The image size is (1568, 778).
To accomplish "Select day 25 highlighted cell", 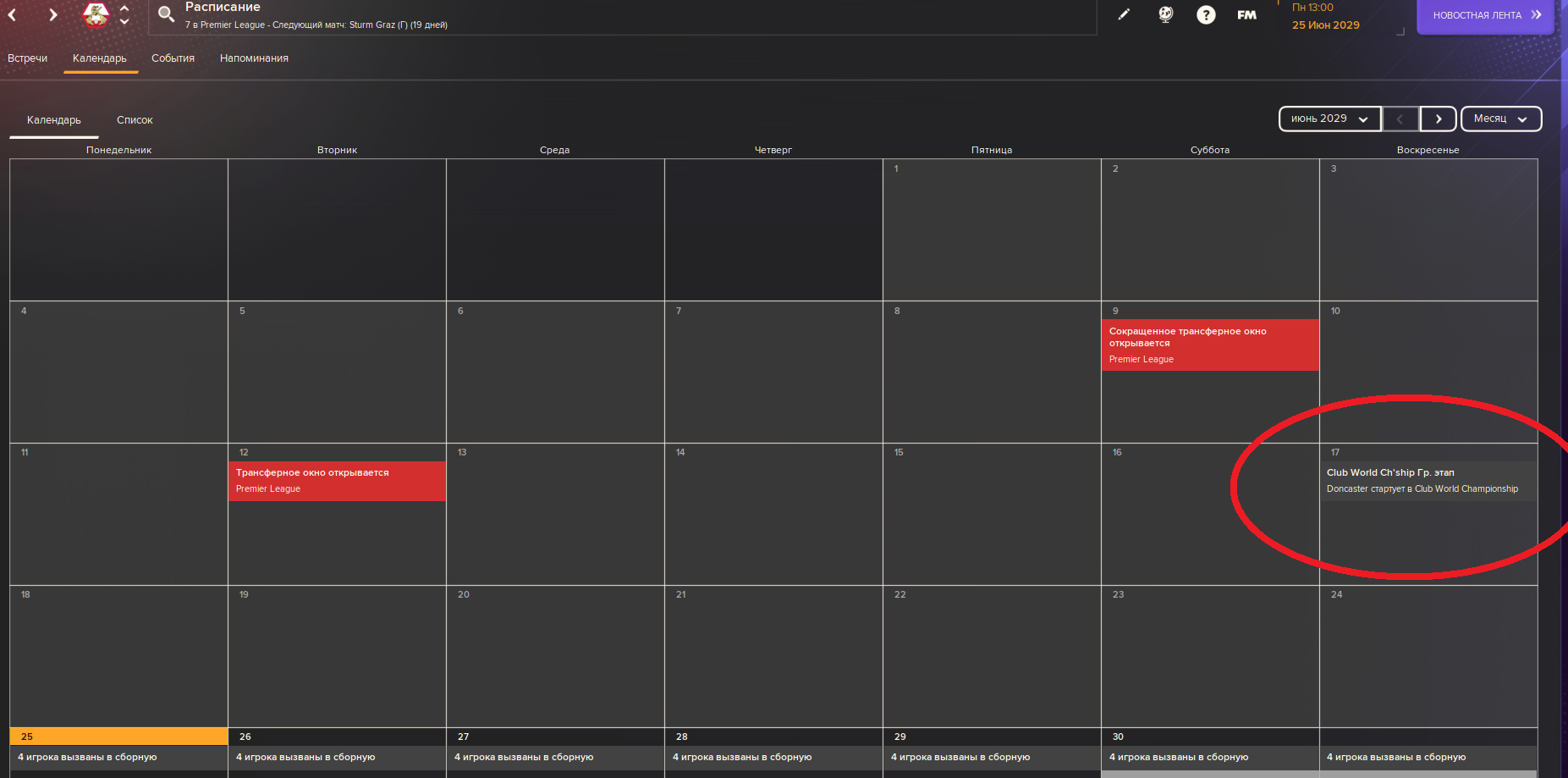I will click(x=118, y=737).
